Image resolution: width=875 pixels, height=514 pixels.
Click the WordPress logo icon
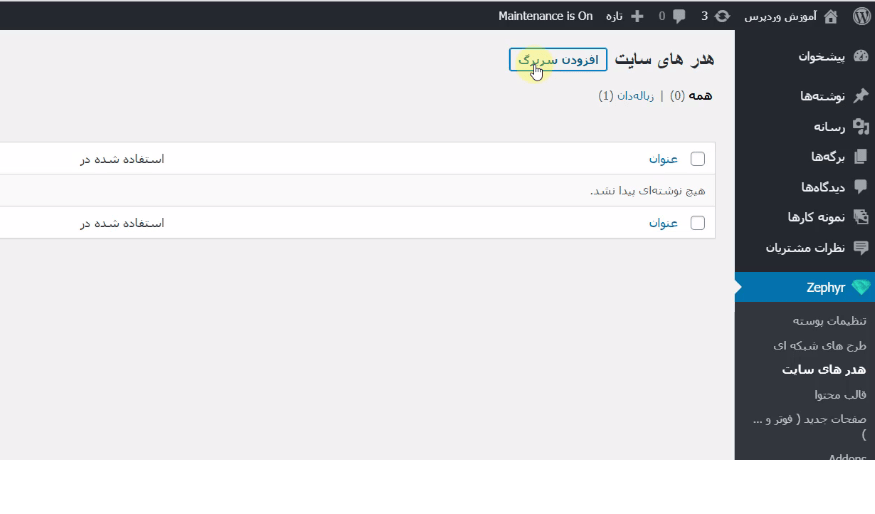[x=862, y=16]
